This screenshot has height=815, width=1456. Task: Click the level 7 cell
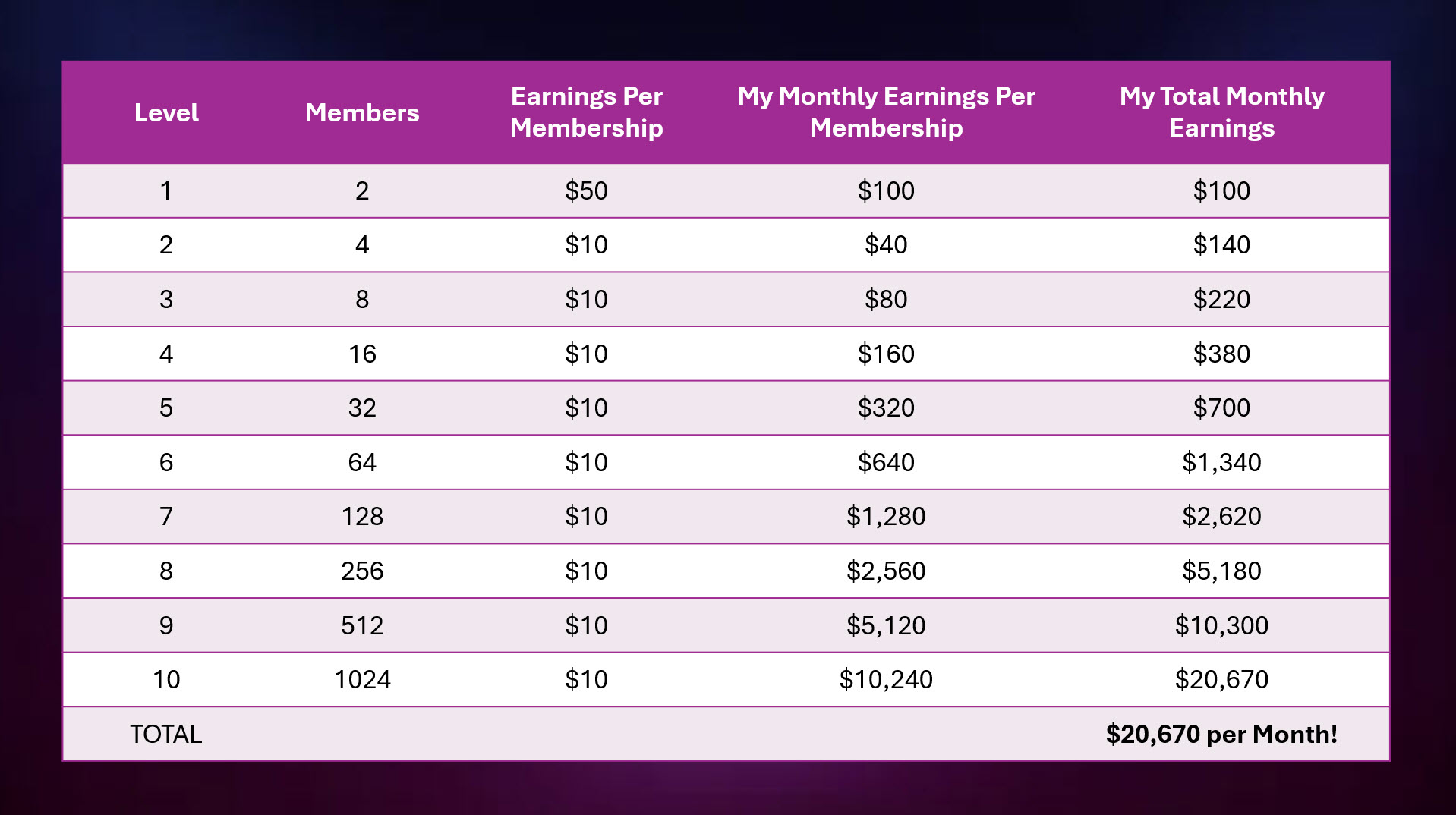point(166,517)
